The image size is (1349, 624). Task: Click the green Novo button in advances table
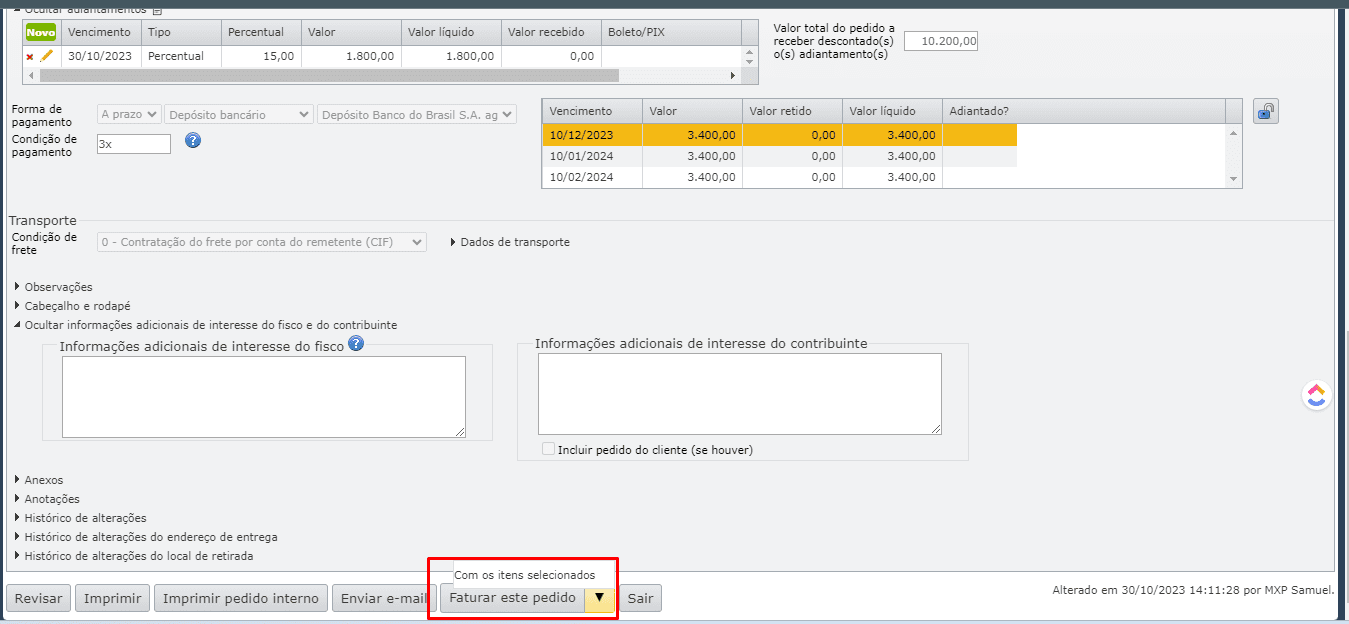(41, 32)
